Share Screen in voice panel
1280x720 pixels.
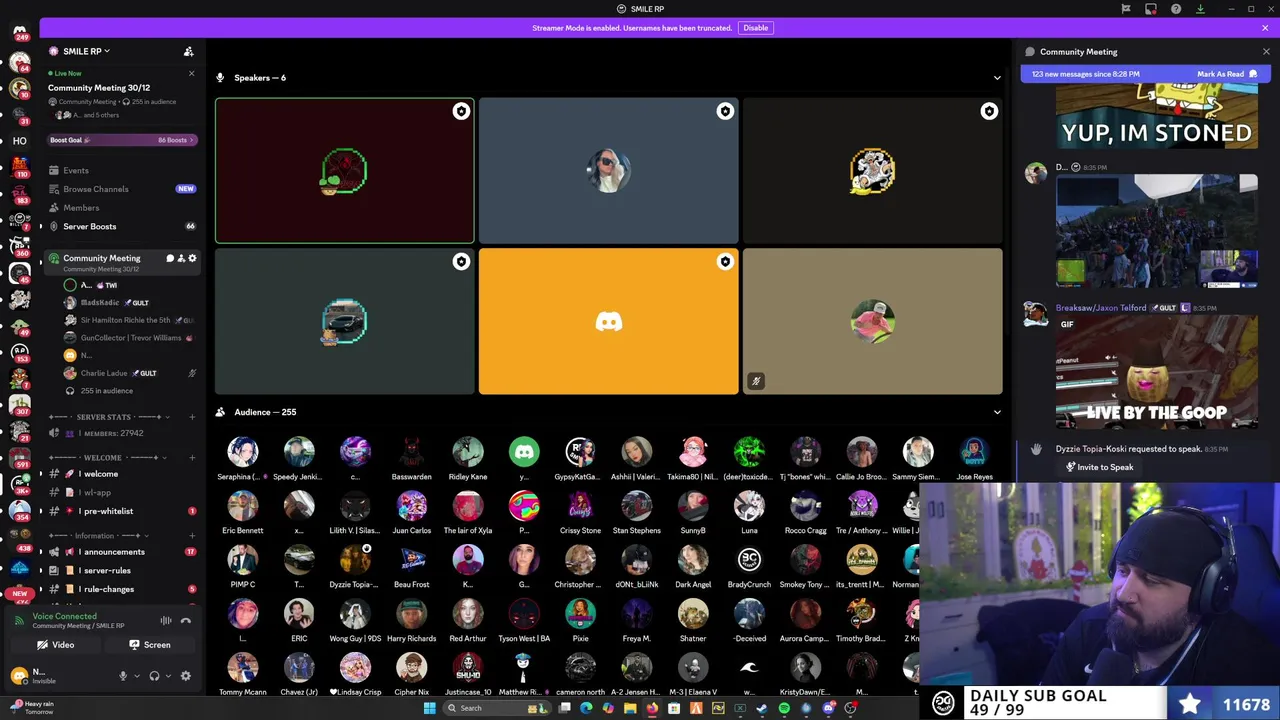[150, 645]
